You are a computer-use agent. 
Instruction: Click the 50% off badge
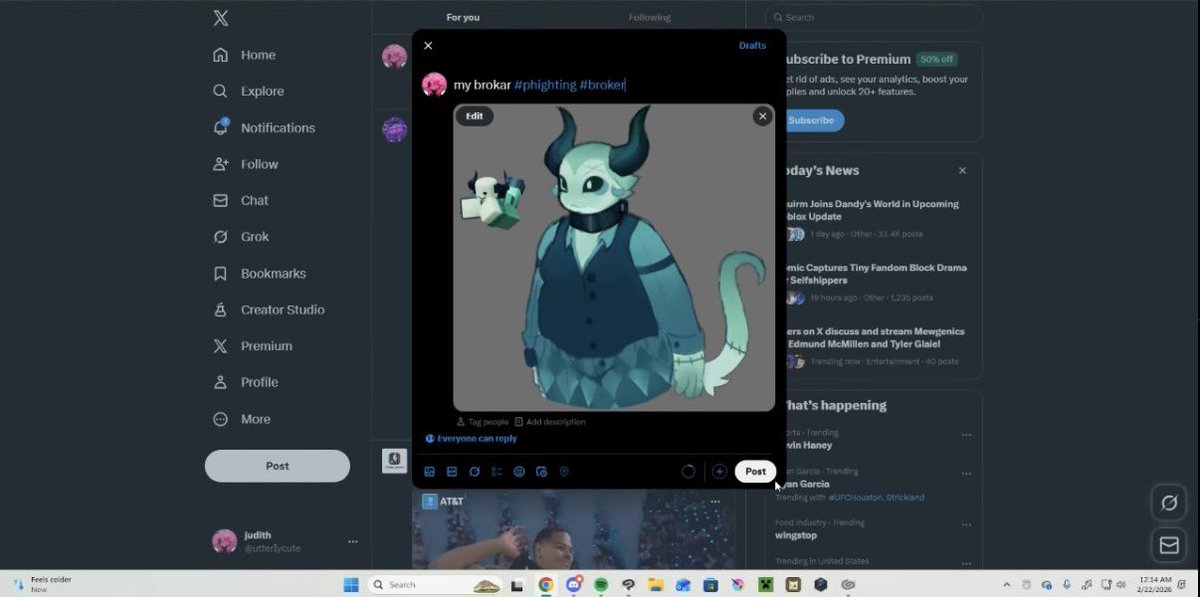tap(936, 59)
